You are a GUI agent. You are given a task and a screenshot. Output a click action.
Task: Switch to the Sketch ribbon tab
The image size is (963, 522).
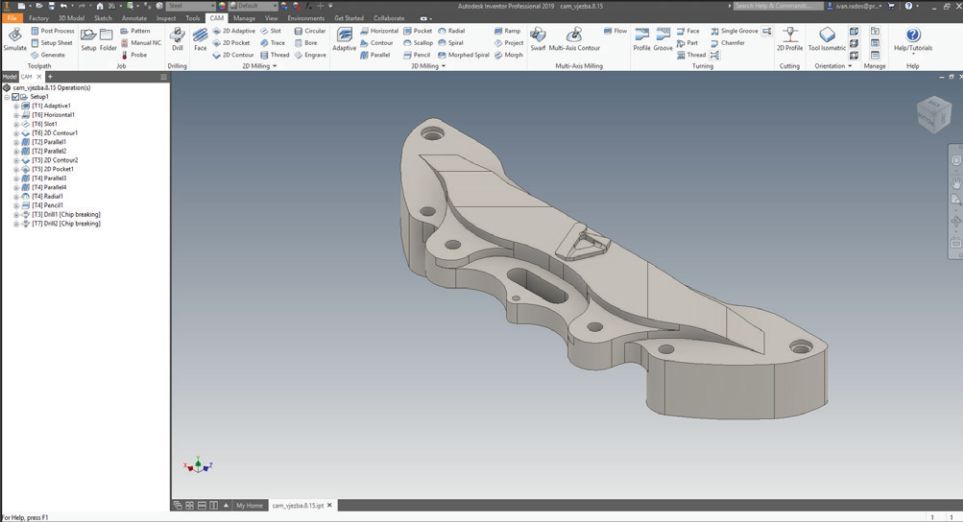tap(103, 18)
